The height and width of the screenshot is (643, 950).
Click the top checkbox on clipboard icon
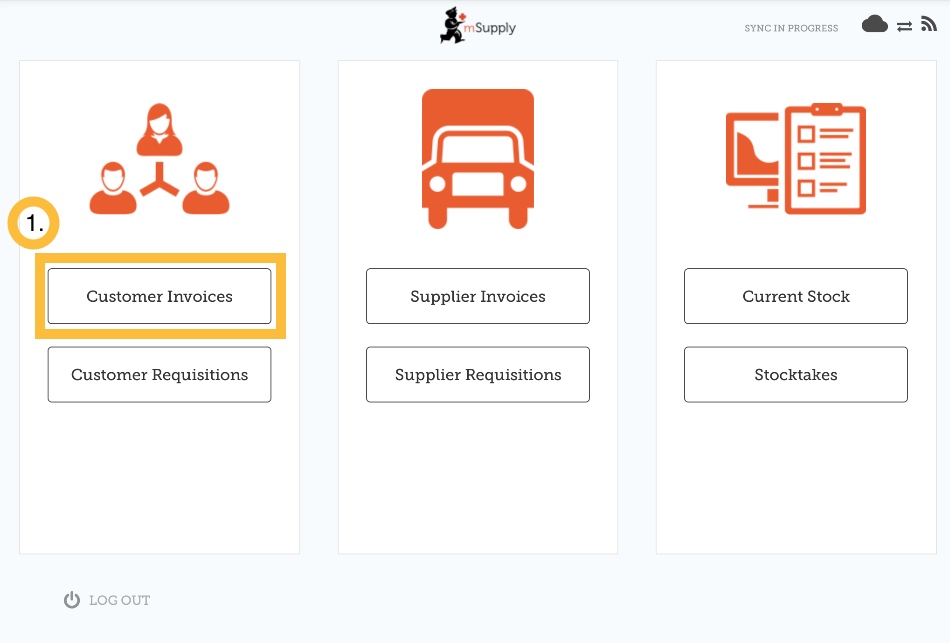click(x=807, y=135)
